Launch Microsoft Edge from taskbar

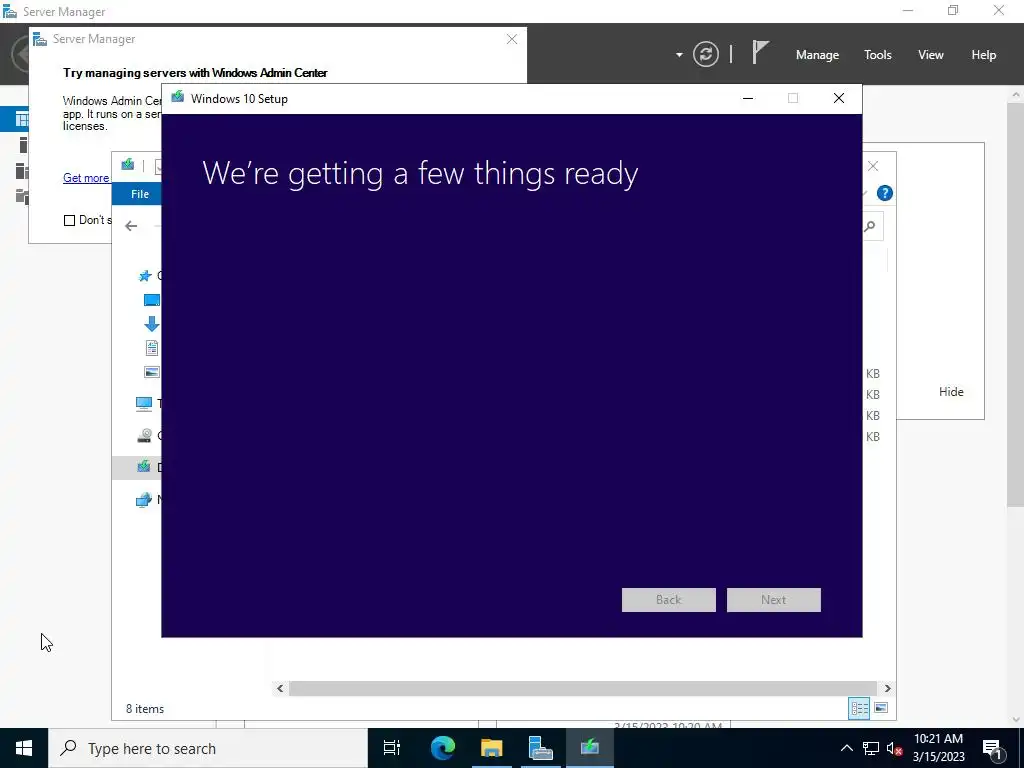point(442,748)
